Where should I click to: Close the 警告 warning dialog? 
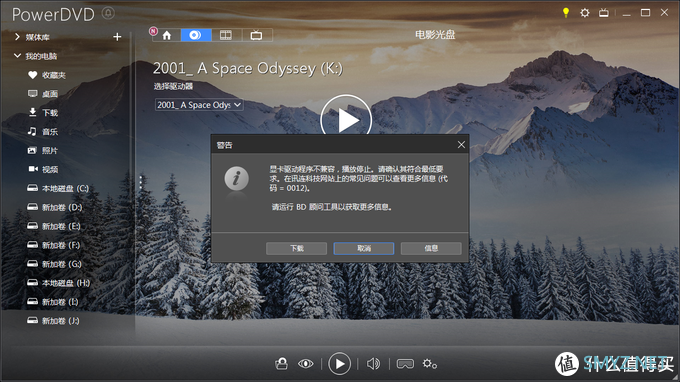(461, 145)
